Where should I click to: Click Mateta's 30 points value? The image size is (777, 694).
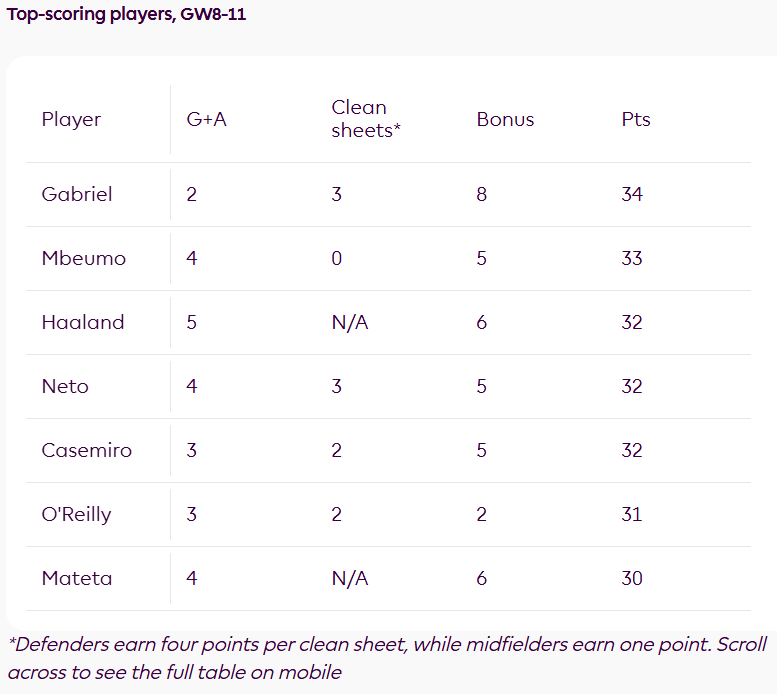coord(632,578)
